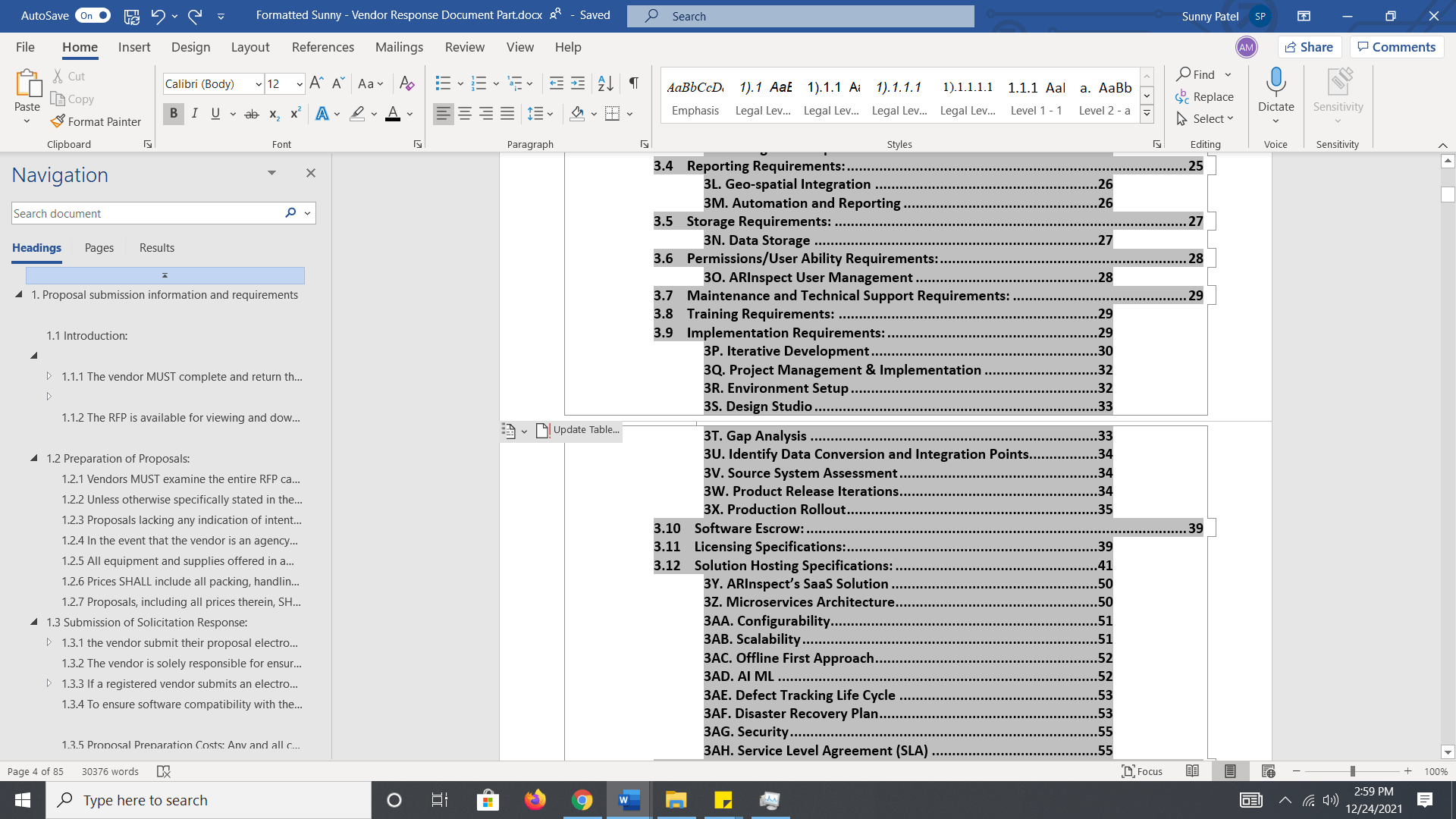Switch to the Insert ribbon tab

pyautogui.click(x=134, y=47)
